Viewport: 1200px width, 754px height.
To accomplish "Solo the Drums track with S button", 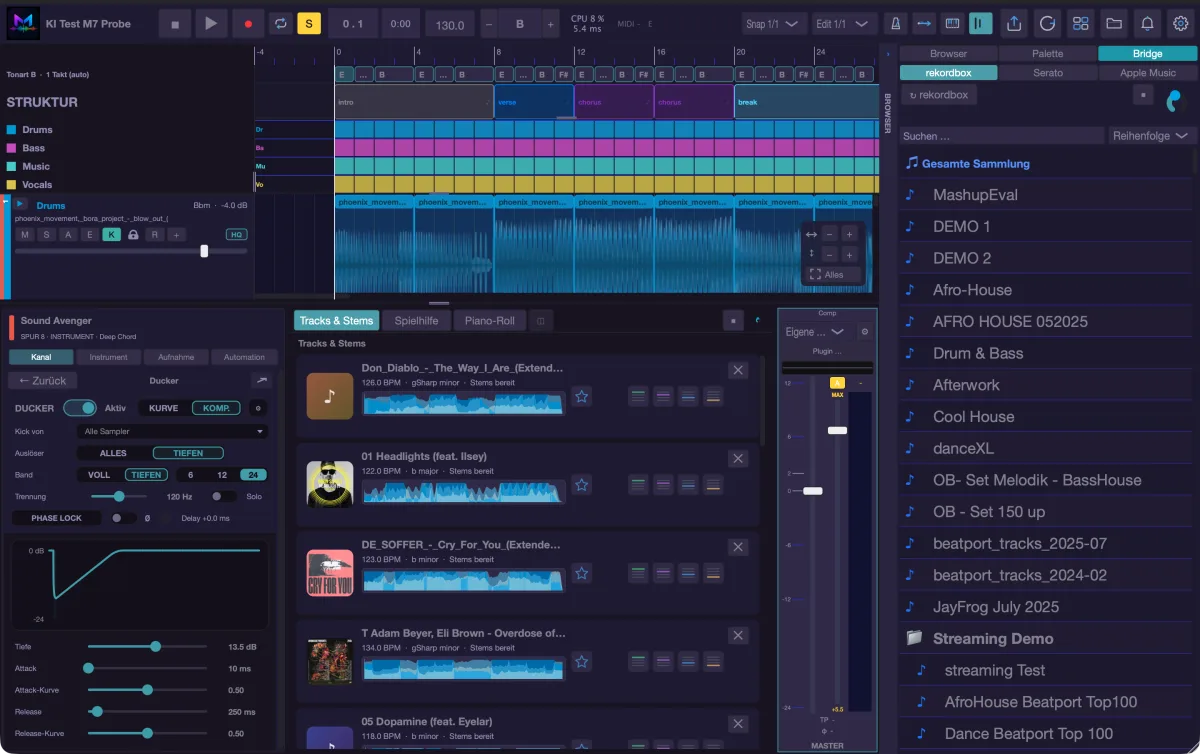I will tap(46, 234).
